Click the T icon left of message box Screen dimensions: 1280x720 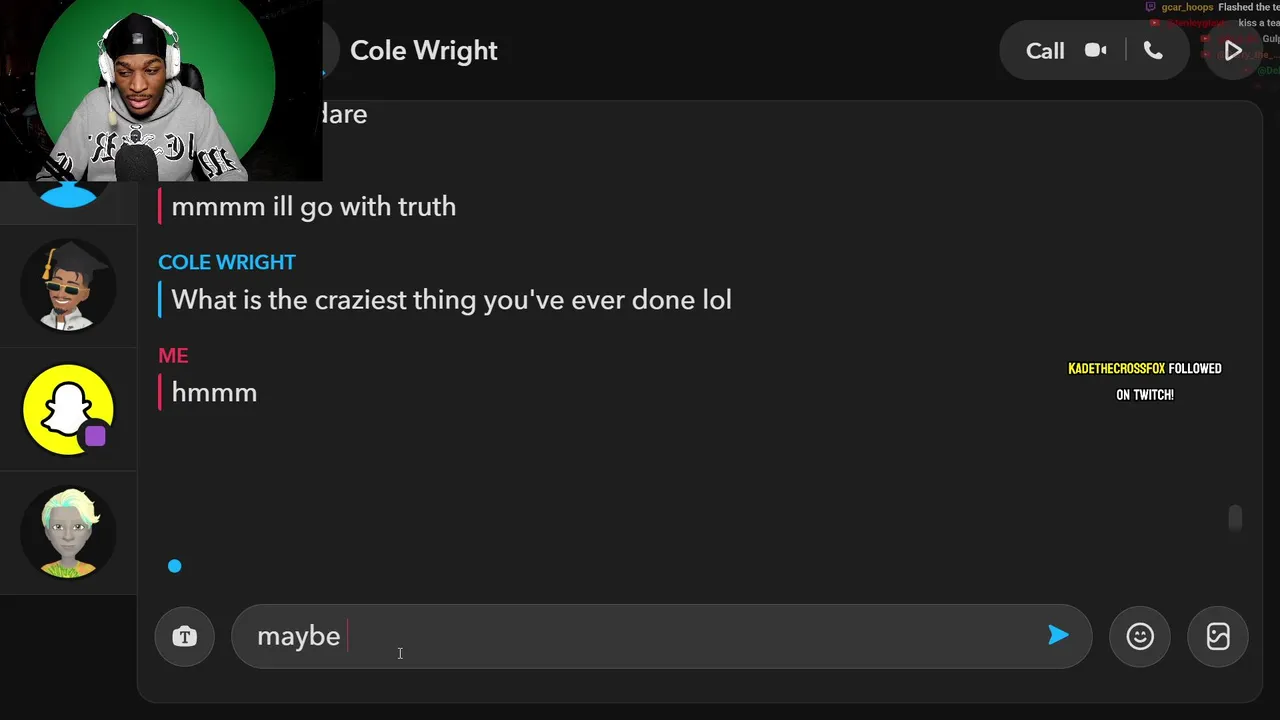click(x=185, y=636)
